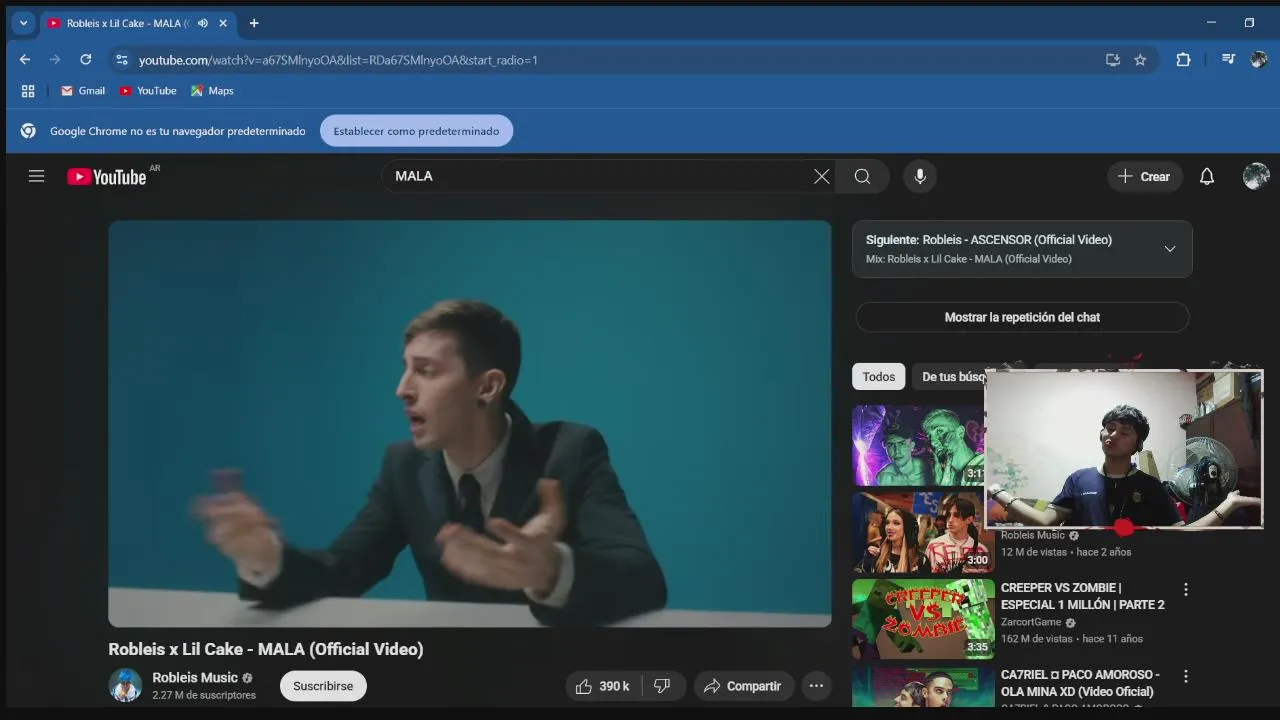Close the current browser tab
This screenshot has width=1280, height=720.
pyautogui.click(x=223, y=23)
